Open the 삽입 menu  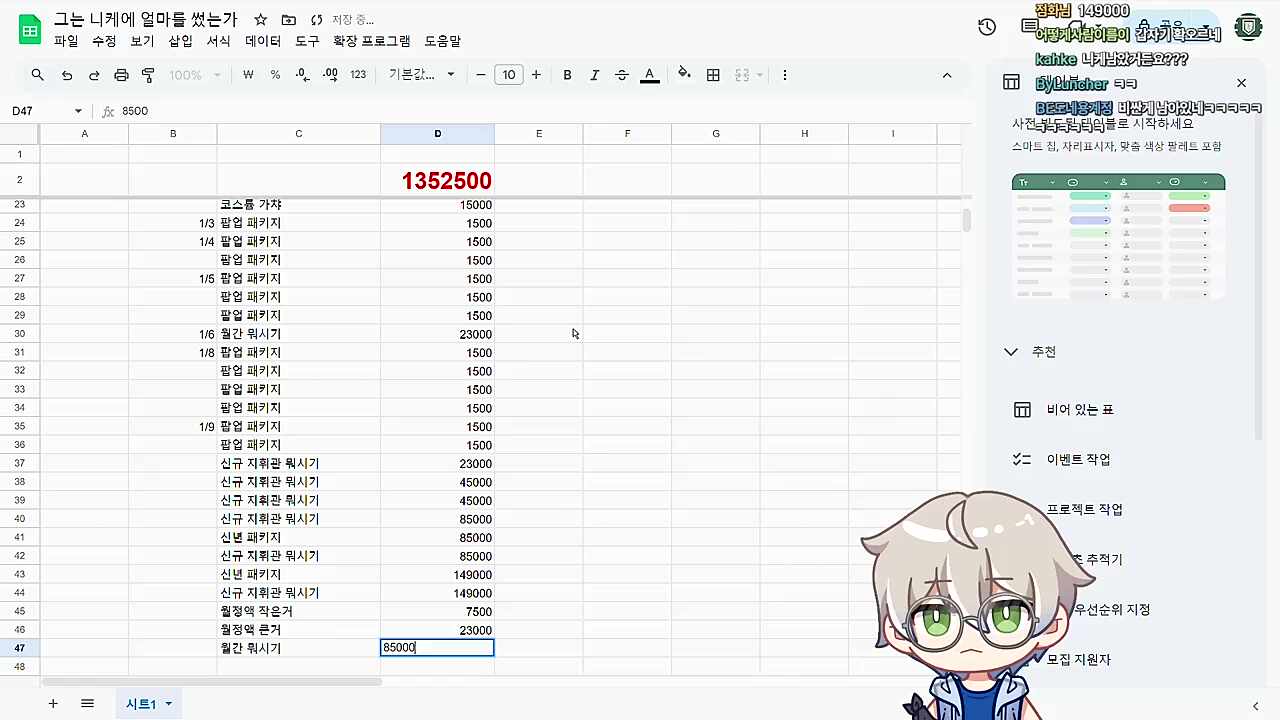tap(180, 41)
